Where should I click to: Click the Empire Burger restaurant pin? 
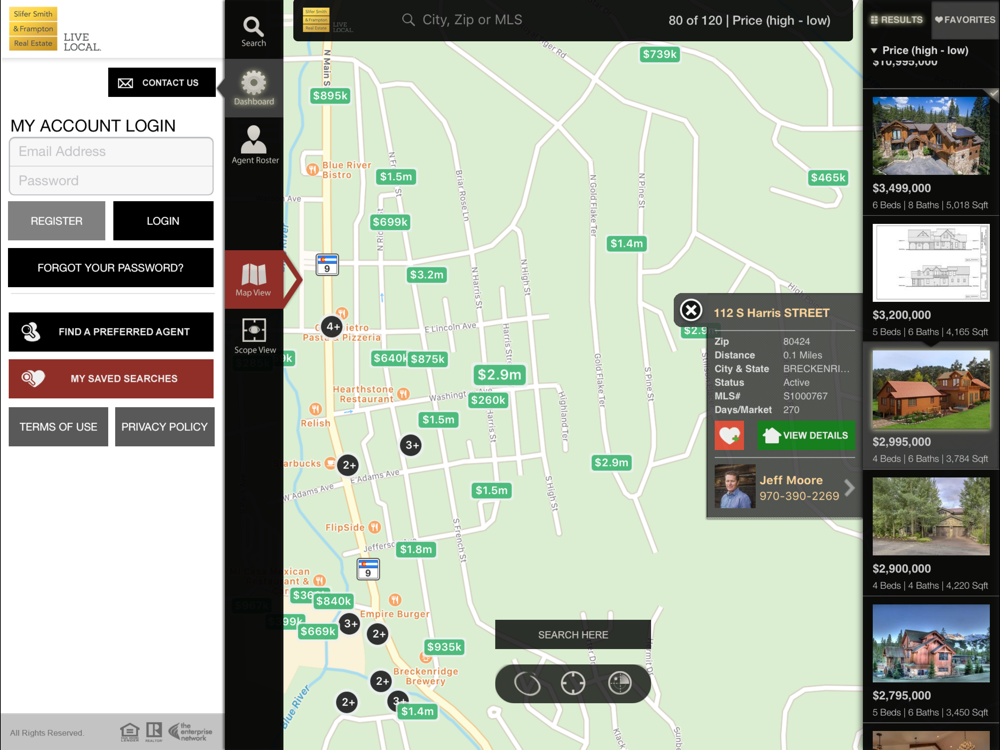(395, 599)
